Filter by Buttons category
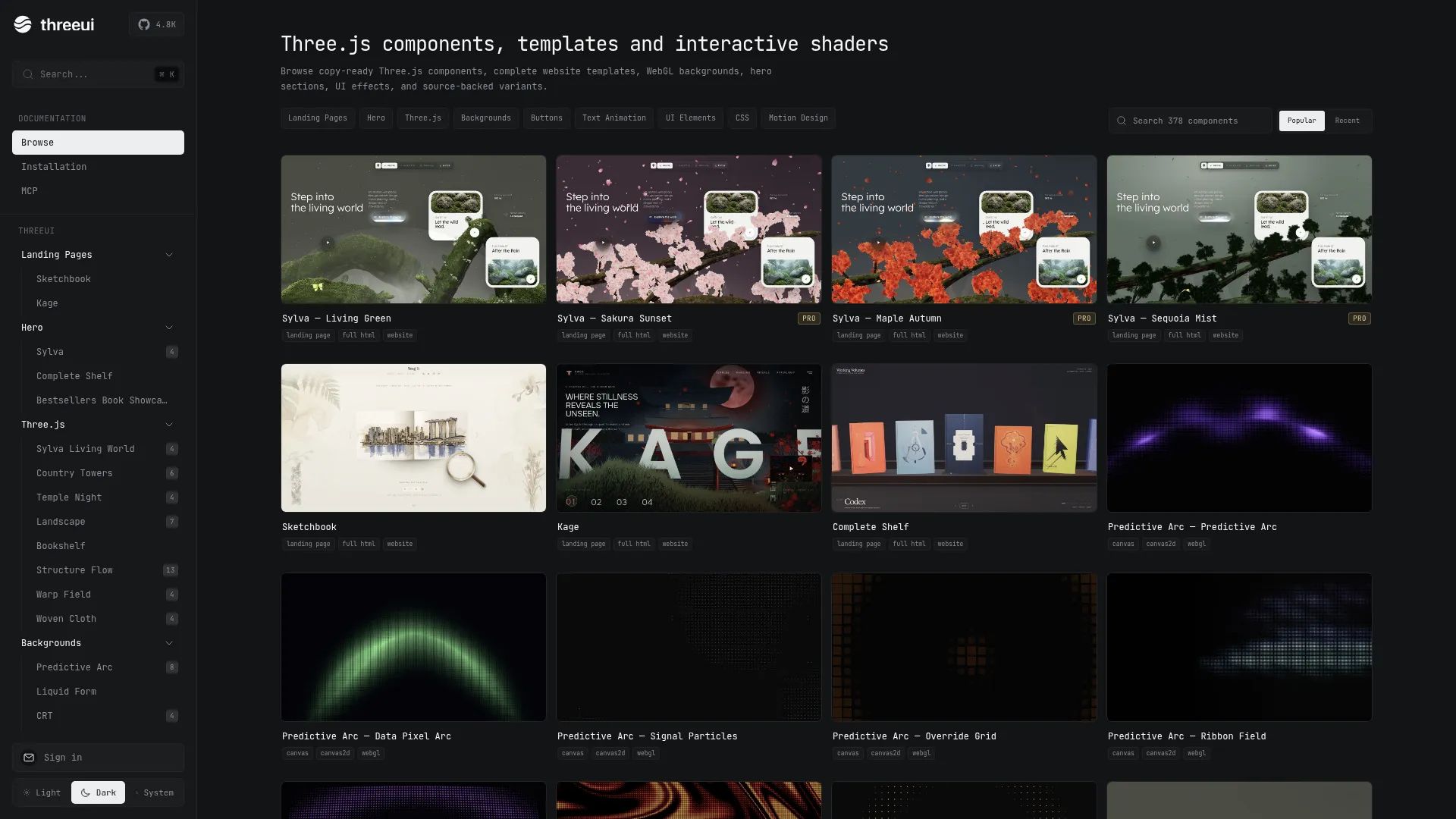 pos(547,118)
